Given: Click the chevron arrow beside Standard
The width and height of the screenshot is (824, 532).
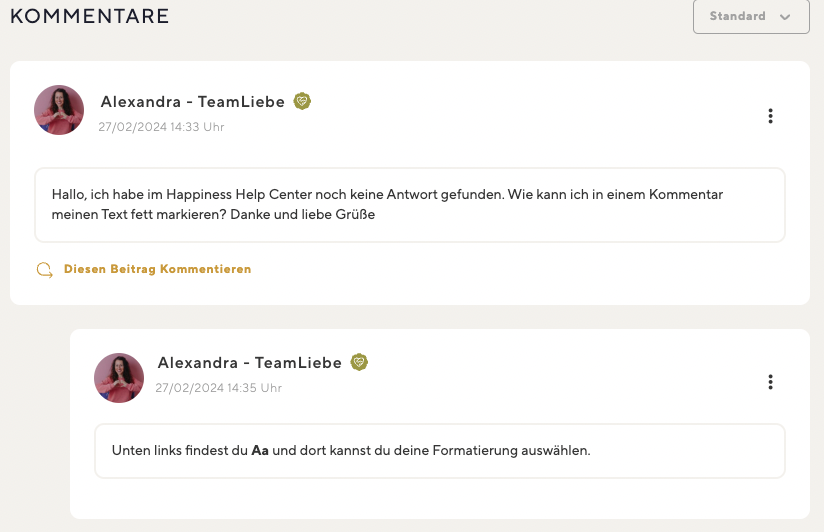Looking at the screenshot, I should pos(785,17).
